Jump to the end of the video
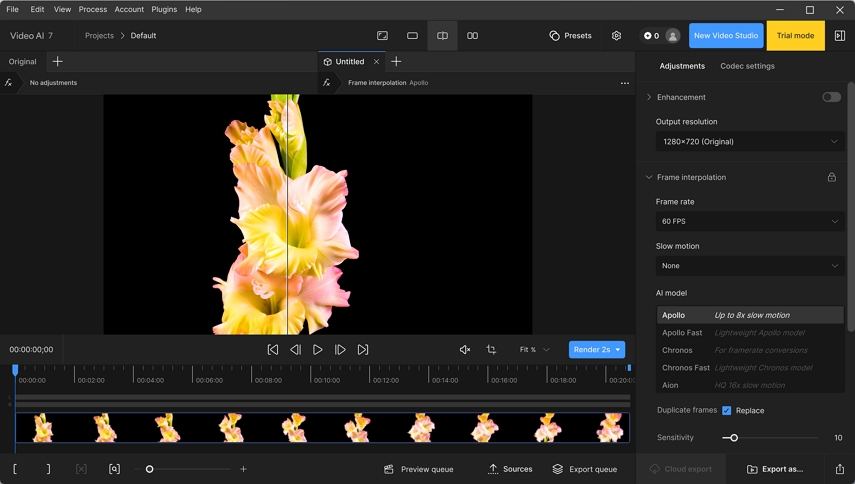 coord(363,349)
